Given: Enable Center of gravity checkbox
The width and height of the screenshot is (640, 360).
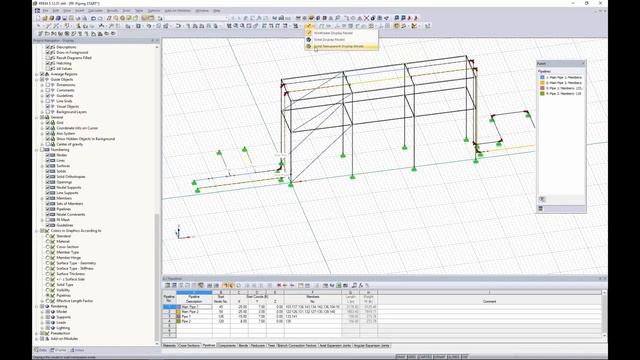Looking at the screenshot, I should click(47, 144).
